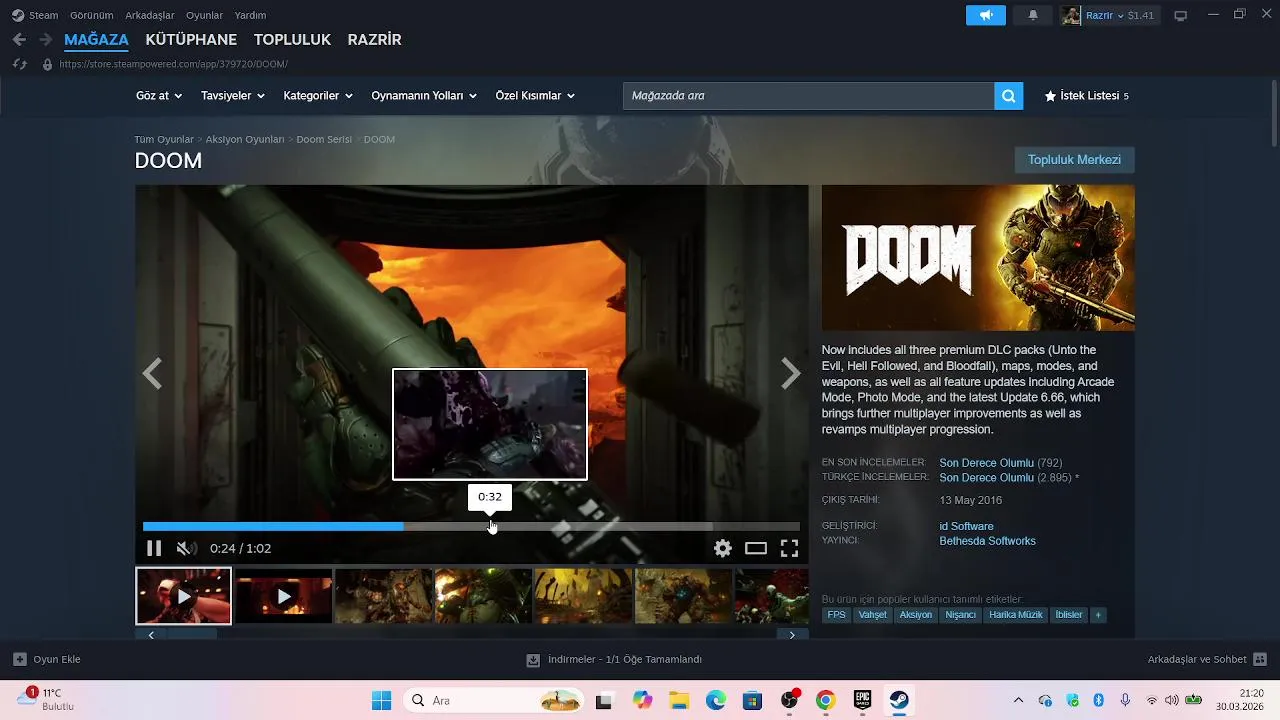Open Aksiyon Oyunları breadcrumb link
Image resolution: width=1280 pixels, height=720 pixels.
(x=245, y=139)
